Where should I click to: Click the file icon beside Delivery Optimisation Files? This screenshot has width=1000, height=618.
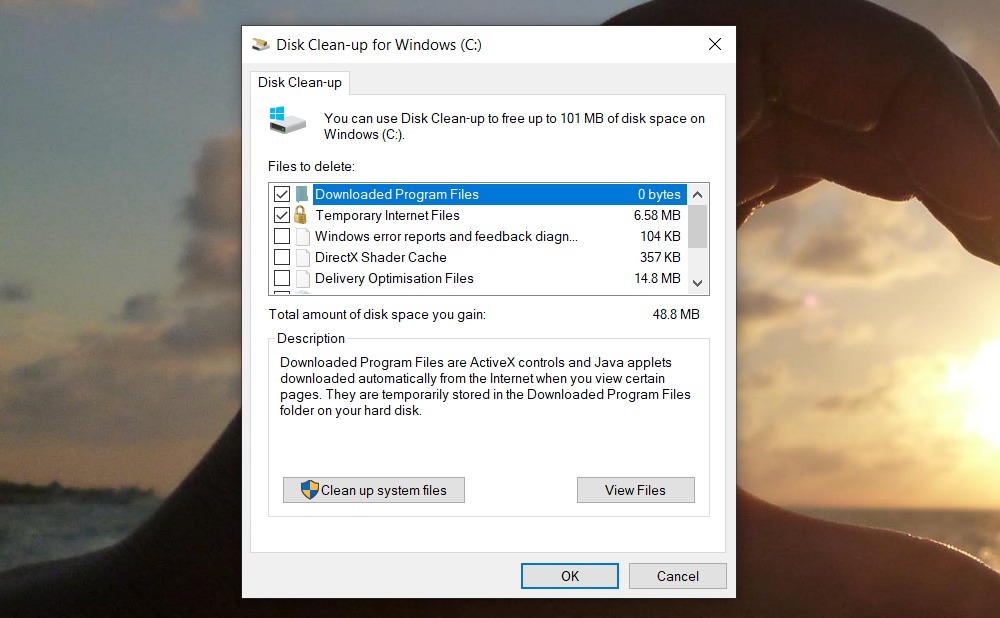[x=303, y=279]
